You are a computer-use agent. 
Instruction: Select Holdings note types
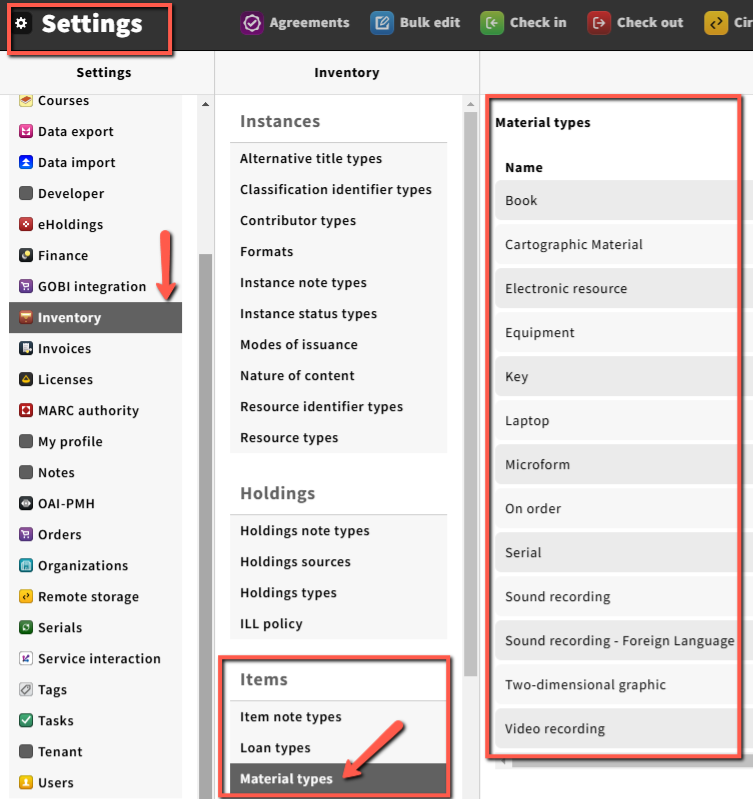pos(304,531)
